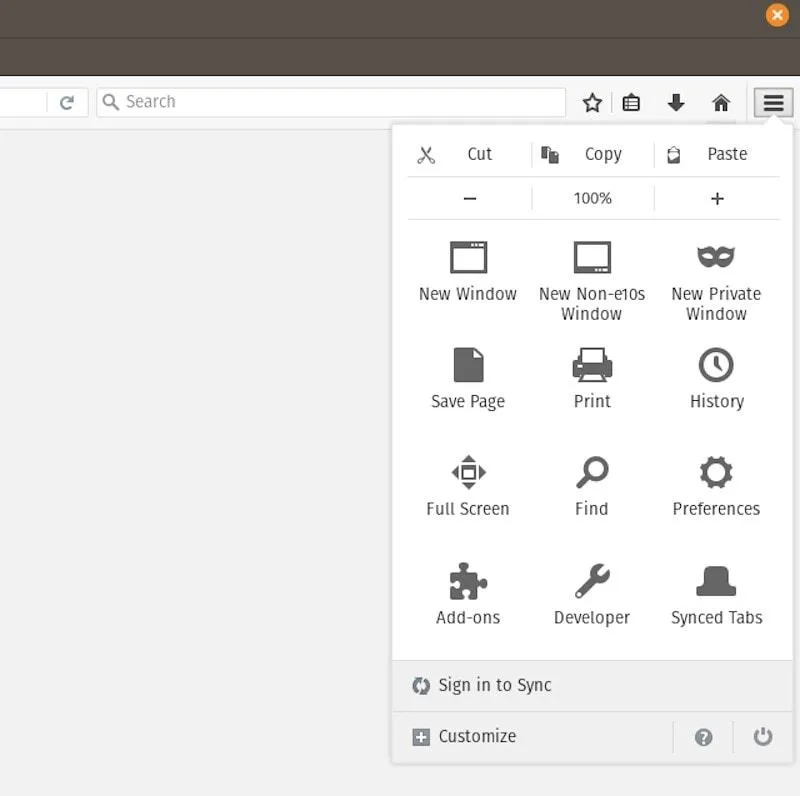
Task: Go to the home page
Action: [x=721, y=101]
